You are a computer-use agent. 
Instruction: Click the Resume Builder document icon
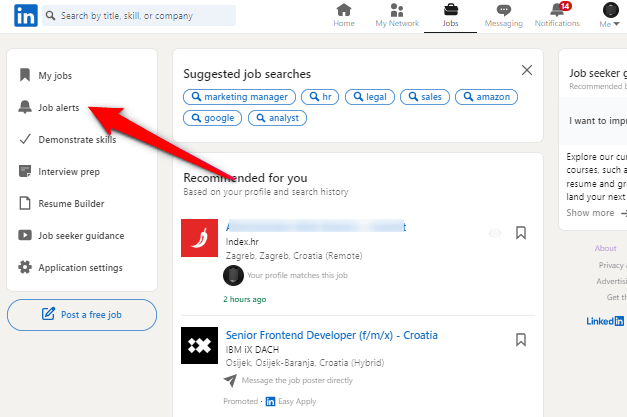coord(25,203)
